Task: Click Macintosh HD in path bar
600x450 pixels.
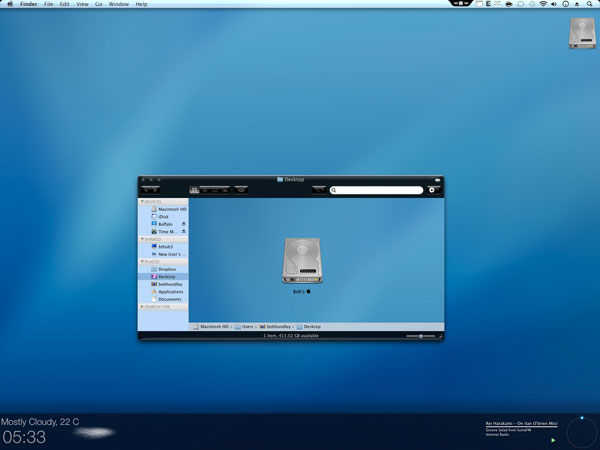Action: [x=211, y=327]
